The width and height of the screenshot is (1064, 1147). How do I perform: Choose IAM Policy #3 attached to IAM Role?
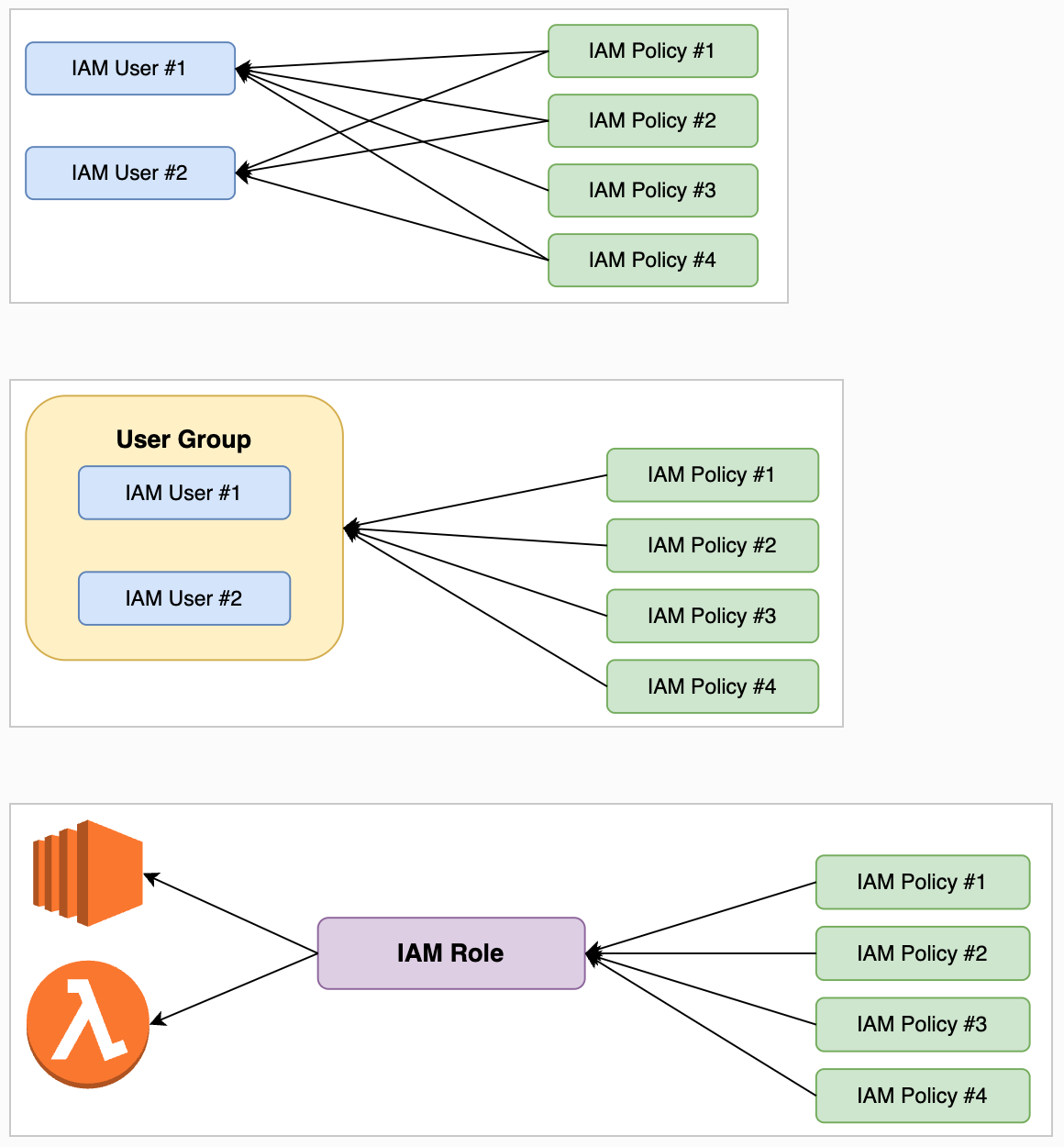(x=923, y=1025)
